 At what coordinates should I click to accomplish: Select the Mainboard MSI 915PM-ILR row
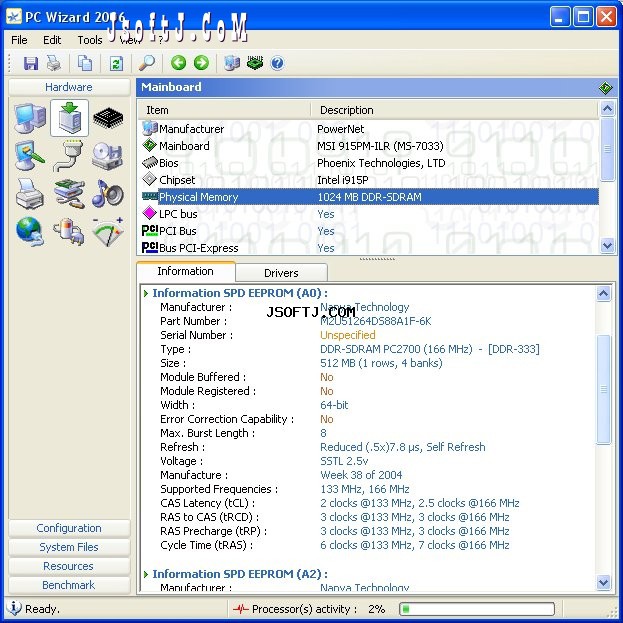click(x=369, y=146)
